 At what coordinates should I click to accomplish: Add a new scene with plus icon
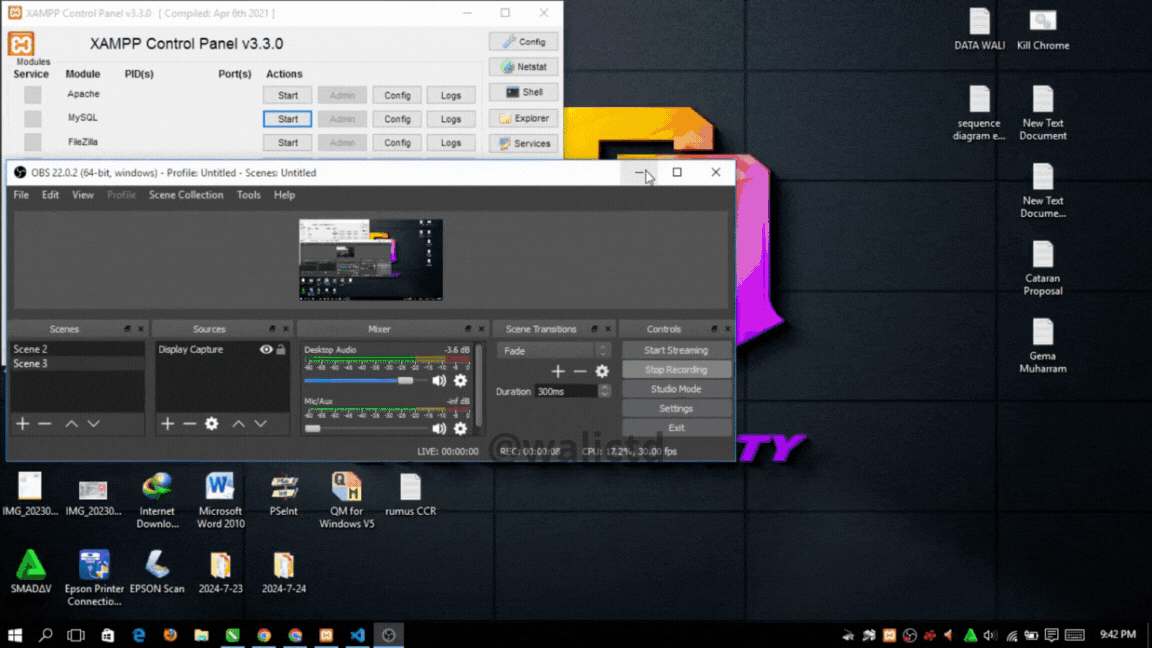[x=23, y=424]
